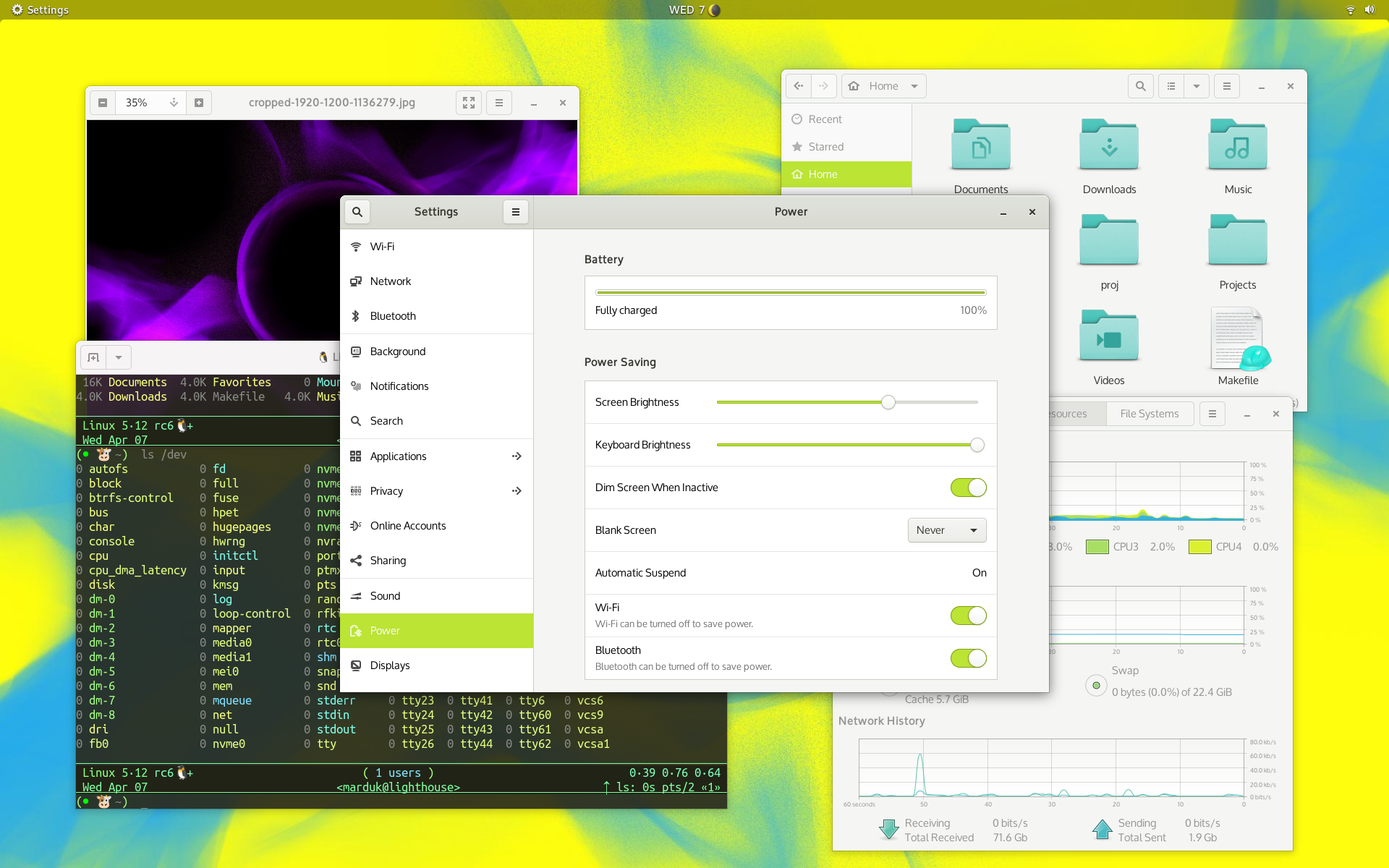Switch to File Systems tab

coord(1149,414)
